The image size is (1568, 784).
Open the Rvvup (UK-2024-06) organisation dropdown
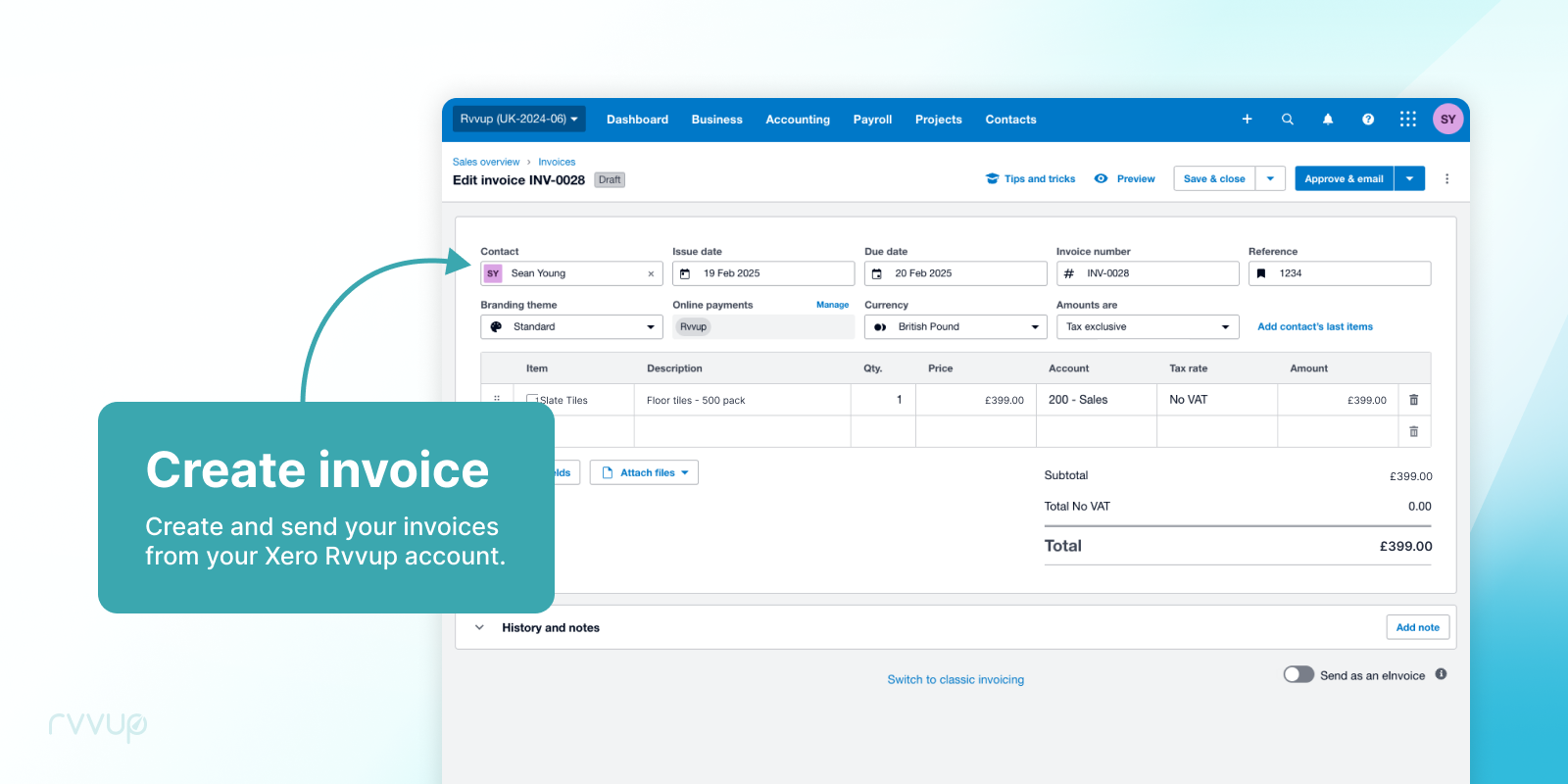tap(518, 119)
